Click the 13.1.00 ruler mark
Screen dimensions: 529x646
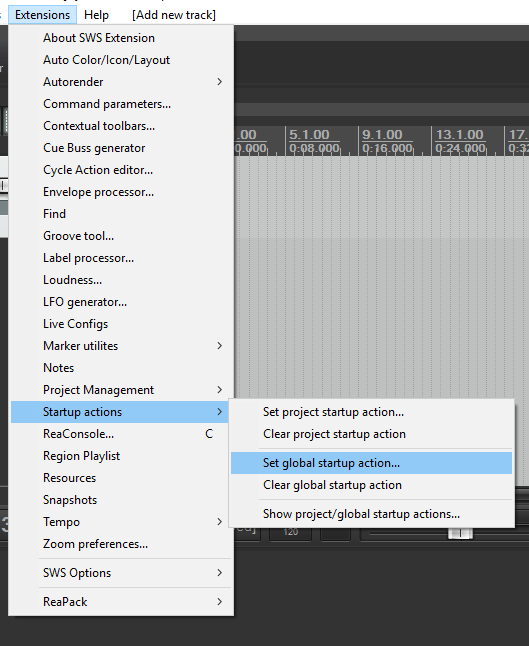(x=459, y=135)
